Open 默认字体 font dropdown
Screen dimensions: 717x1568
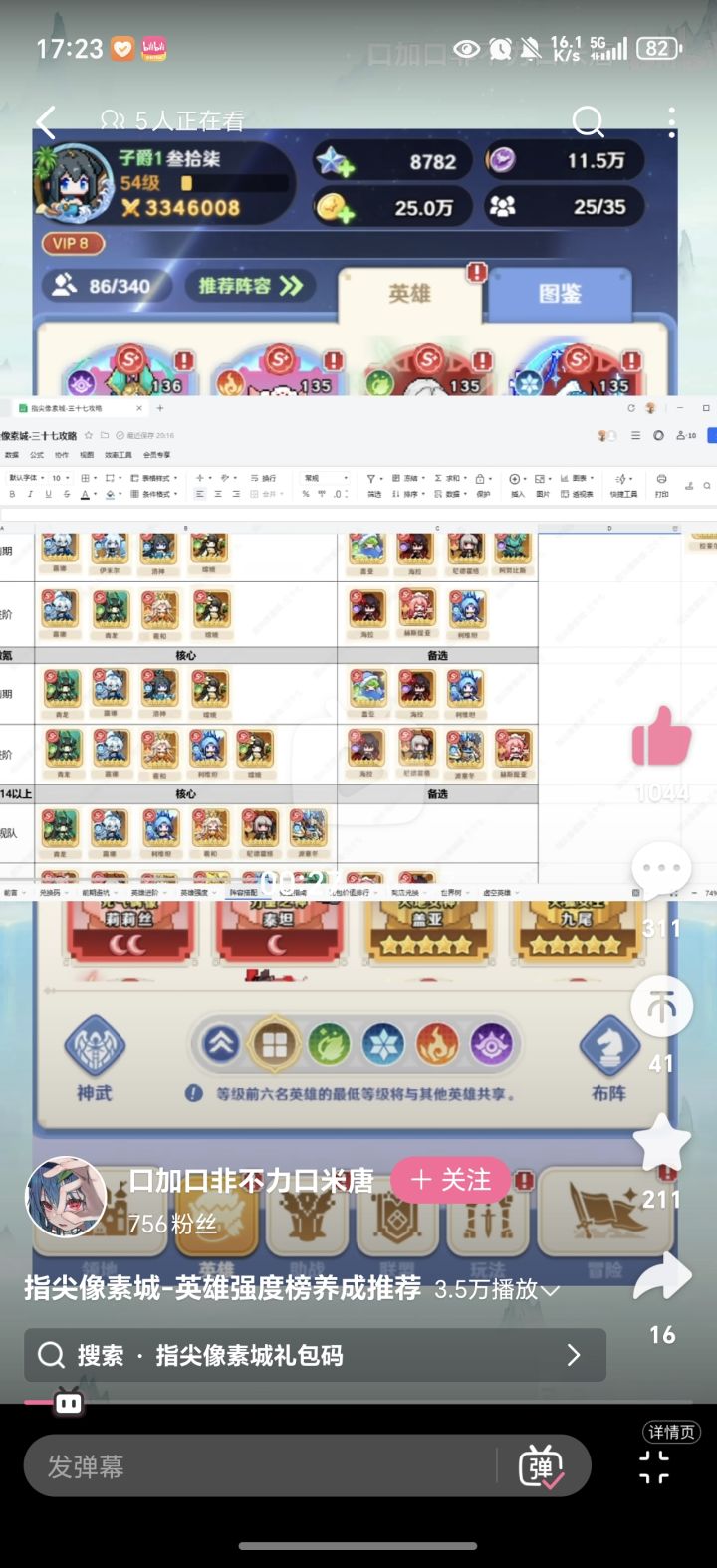point(25,478)
